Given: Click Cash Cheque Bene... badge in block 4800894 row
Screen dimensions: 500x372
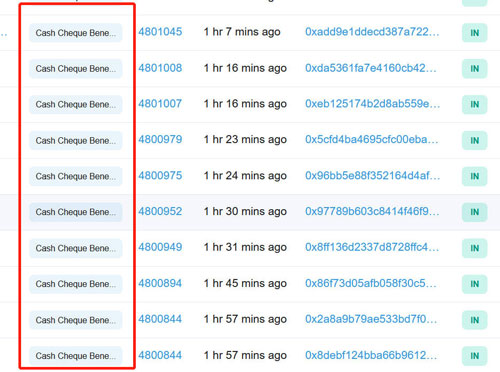Looking at the screenshot, I should coord(76,284).
